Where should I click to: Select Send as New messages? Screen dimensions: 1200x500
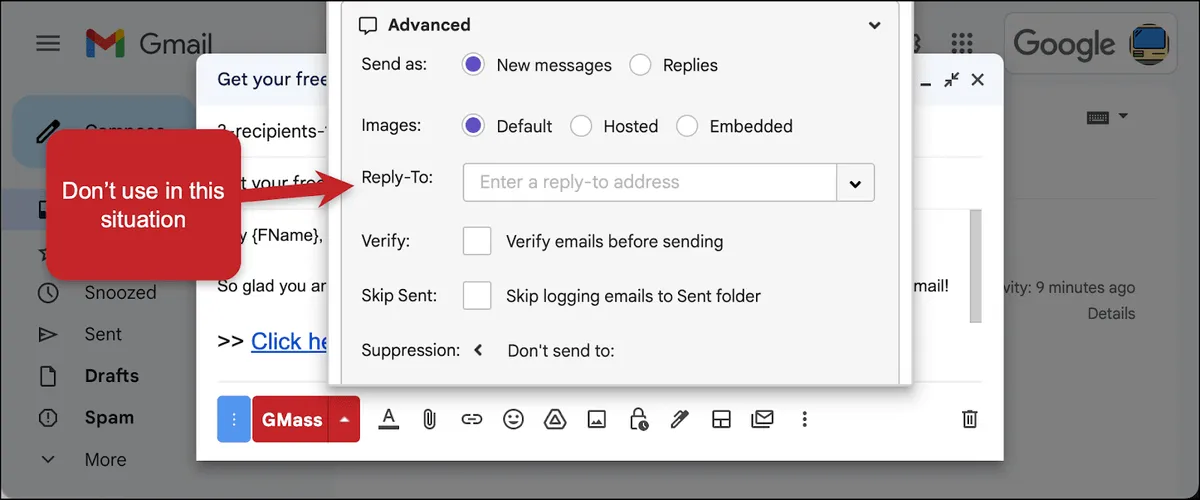[474, 64]
